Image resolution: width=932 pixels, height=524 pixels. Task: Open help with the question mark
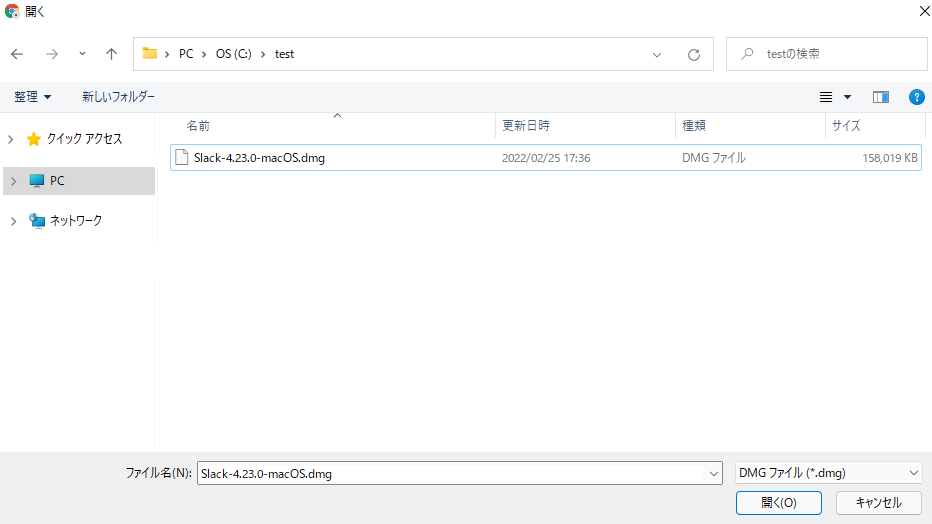pyautogui.click(x=917, y=97)
